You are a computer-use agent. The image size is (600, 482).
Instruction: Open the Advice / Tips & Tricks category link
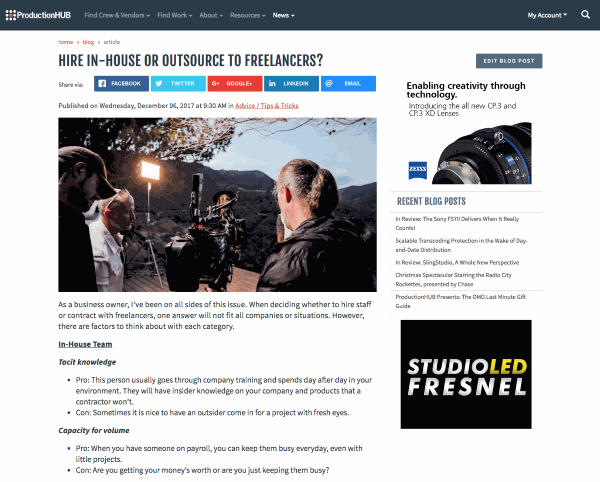coord(267,106)
